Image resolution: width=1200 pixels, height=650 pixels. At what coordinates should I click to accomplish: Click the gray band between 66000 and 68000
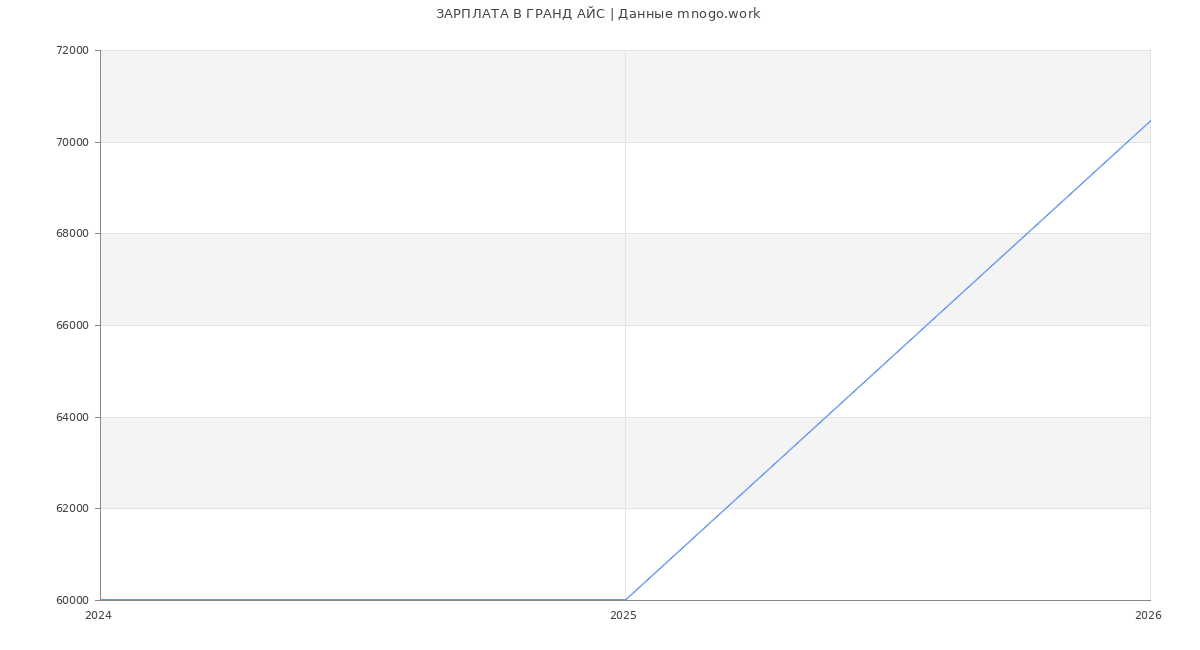[x=360, y=279]
